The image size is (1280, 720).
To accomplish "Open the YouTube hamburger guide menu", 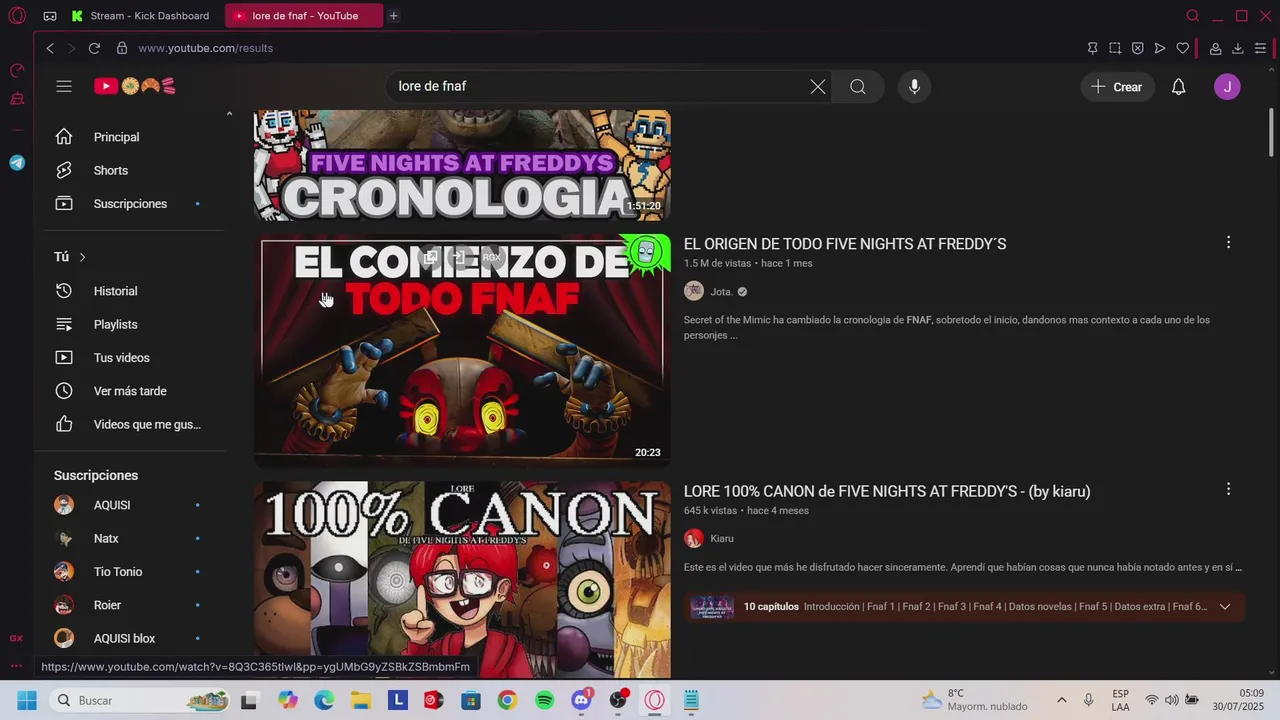I will [64, 86].
